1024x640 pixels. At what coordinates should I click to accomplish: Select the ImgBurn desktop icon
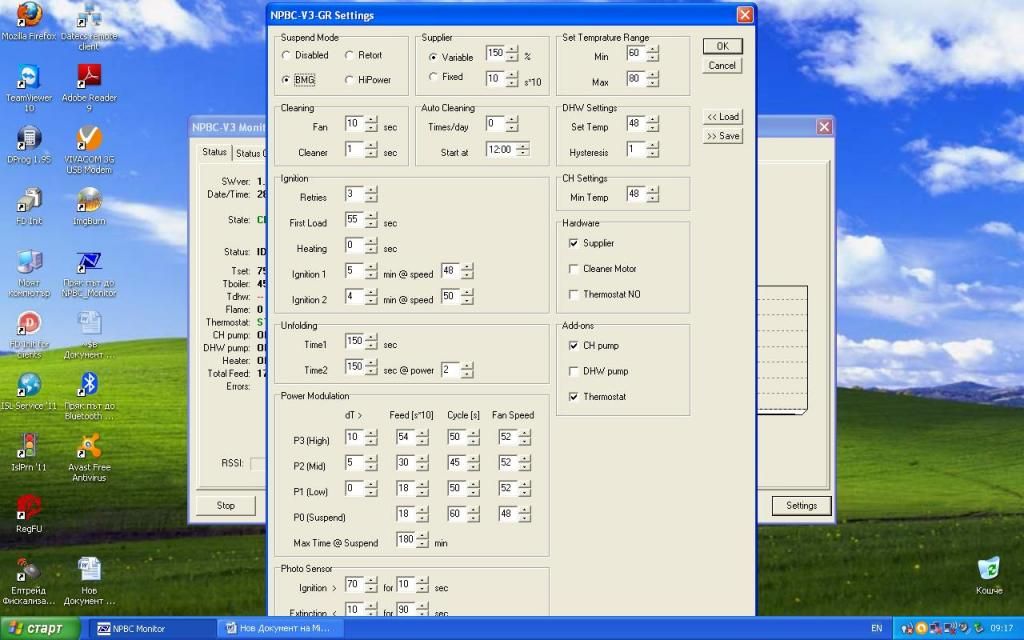(x=89, y=206)
